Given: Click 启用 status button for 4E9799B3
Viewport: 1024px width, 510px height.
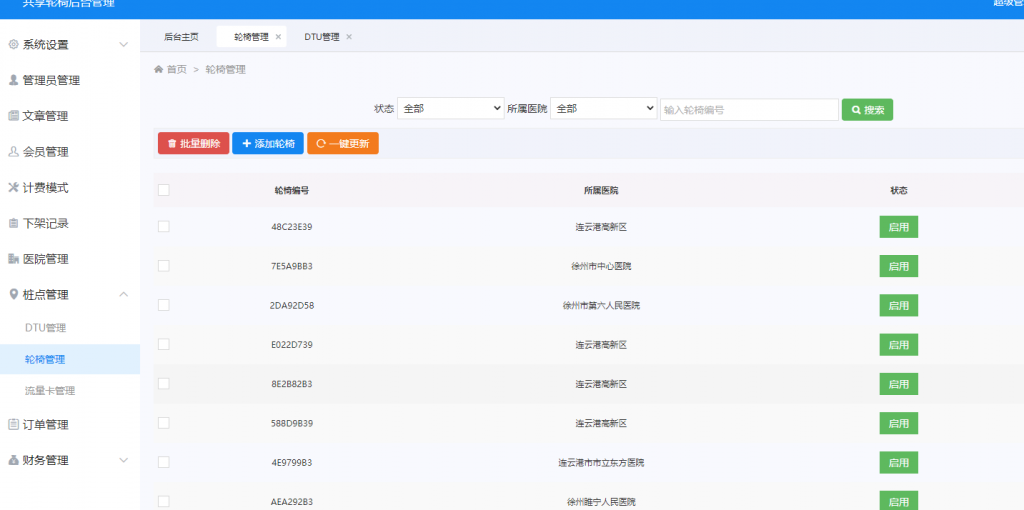Looking at the screenshot, I should click(899, 462).
